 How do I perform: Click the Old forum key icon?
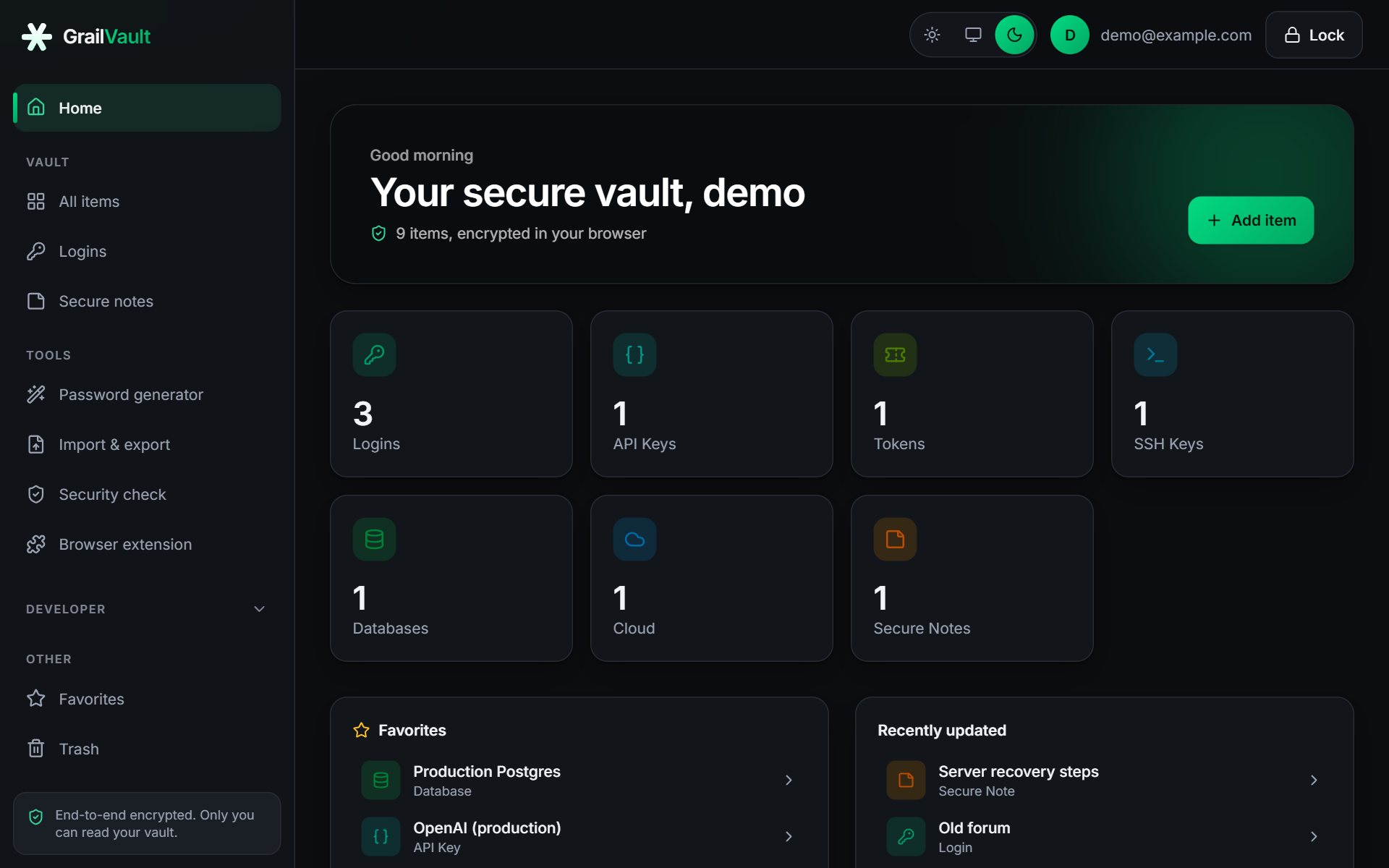coord(906,836)
